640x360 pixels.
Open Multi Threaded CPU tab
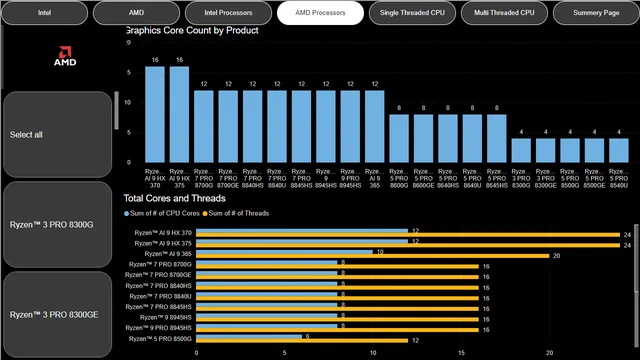pos(504,13)
